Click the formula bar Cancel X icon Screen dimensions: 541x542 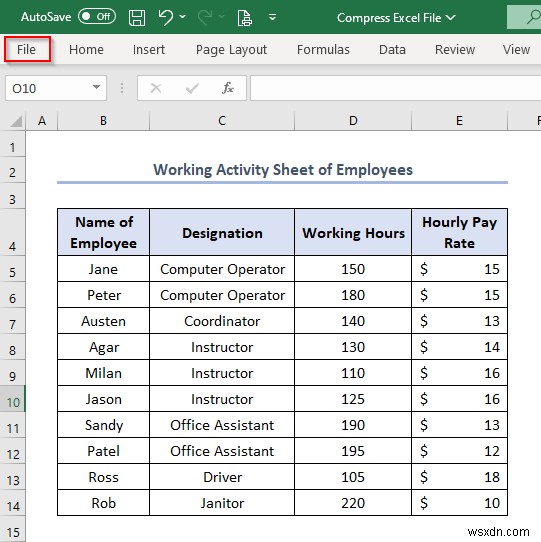156,88
